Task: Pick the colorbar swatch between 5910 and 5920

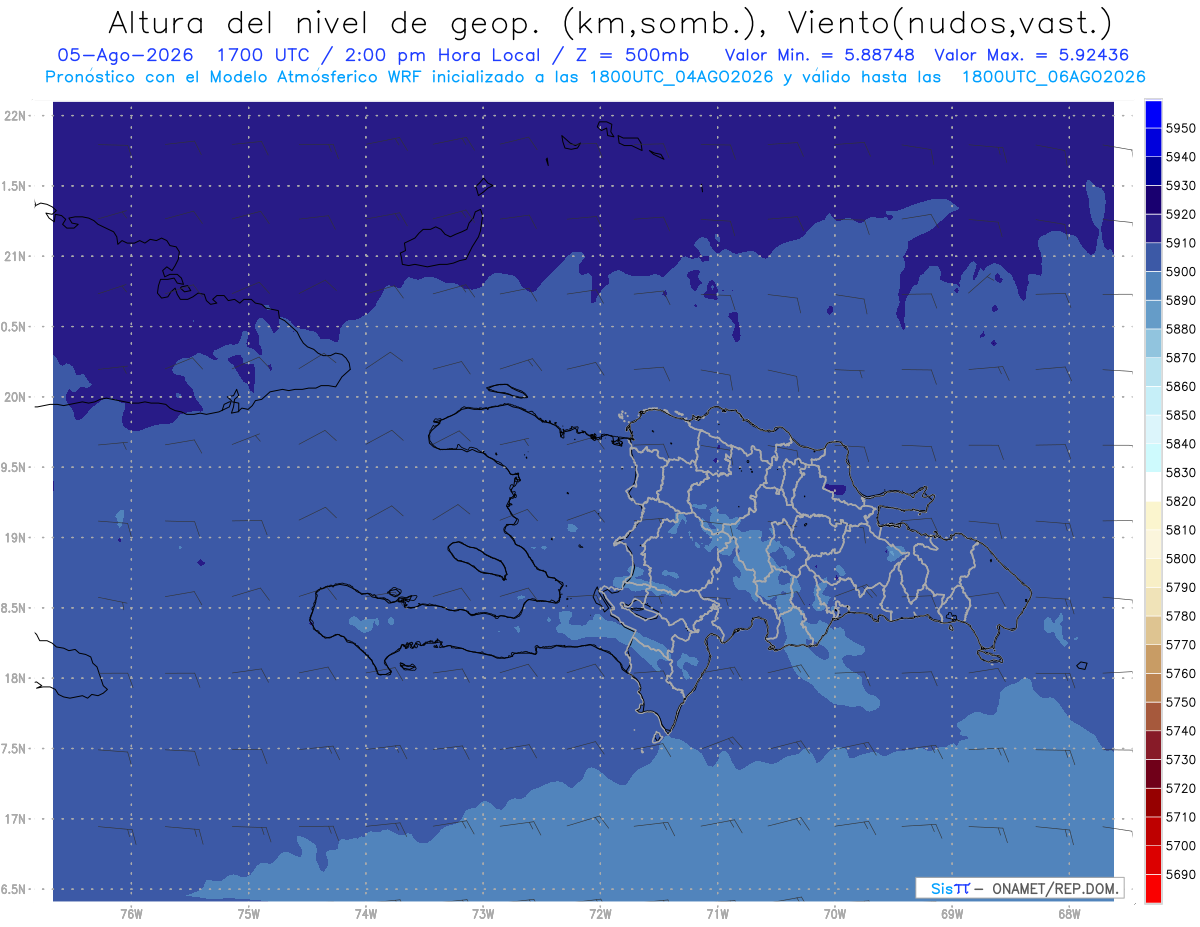Action: pyautogui.click(x=1153, y=228)
